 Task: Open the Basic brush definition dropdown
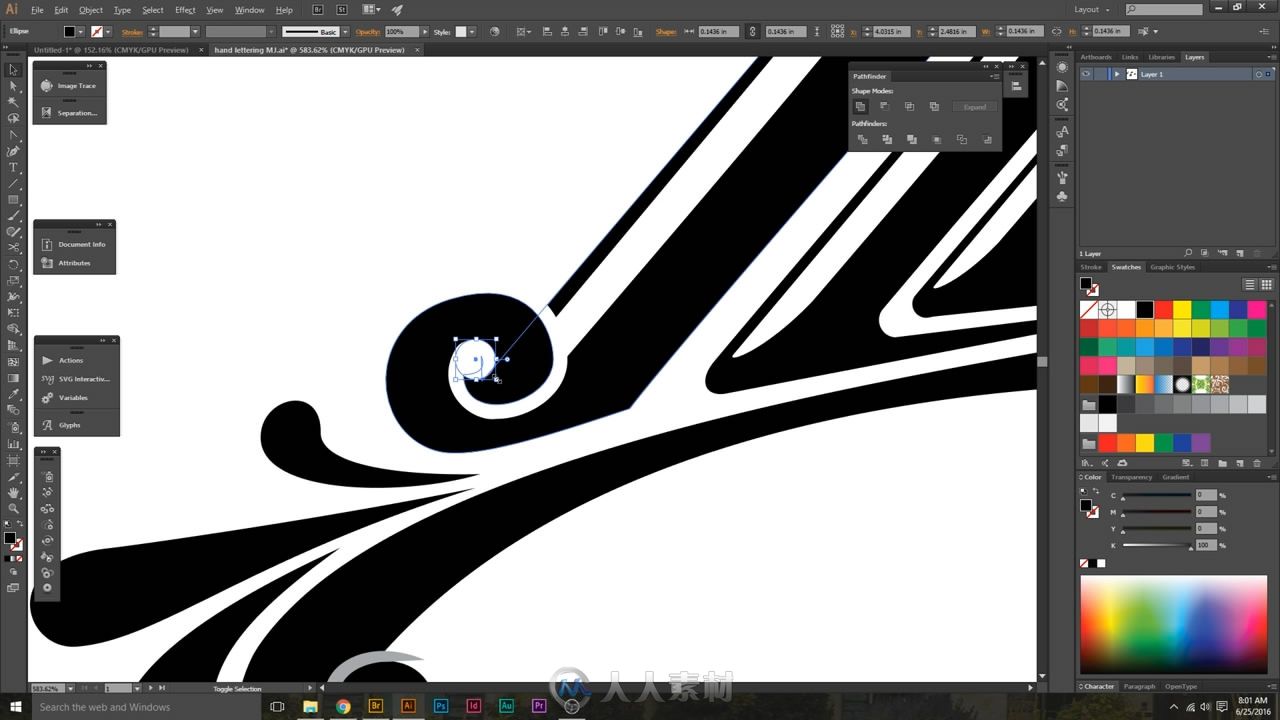point(343,32)
